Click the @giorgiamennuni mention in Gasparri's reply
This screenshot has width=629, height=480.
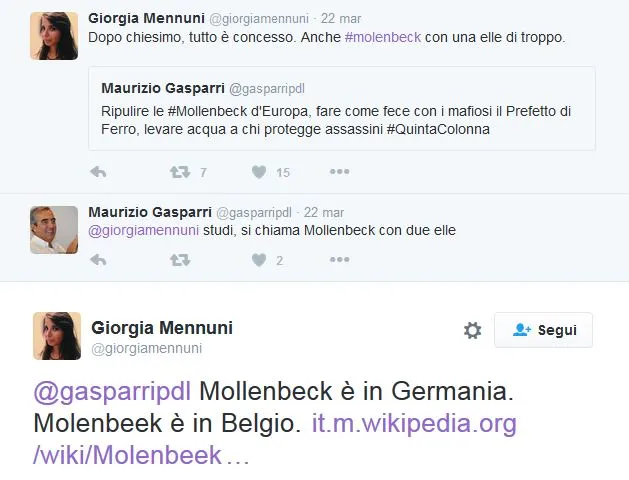[x=144, y=231]
